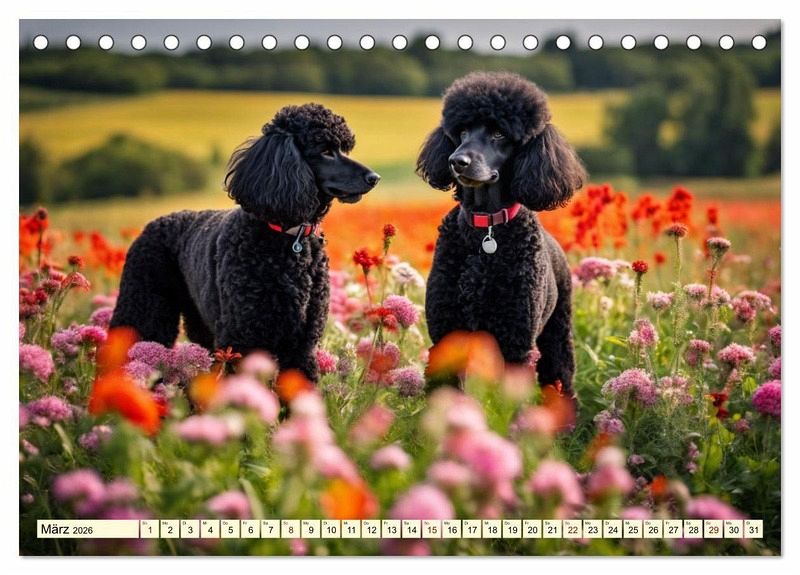Click the 'März 2026' month label
Image resolution: width=800 pixels, height=575 pixels.
(x=67, y=529)
